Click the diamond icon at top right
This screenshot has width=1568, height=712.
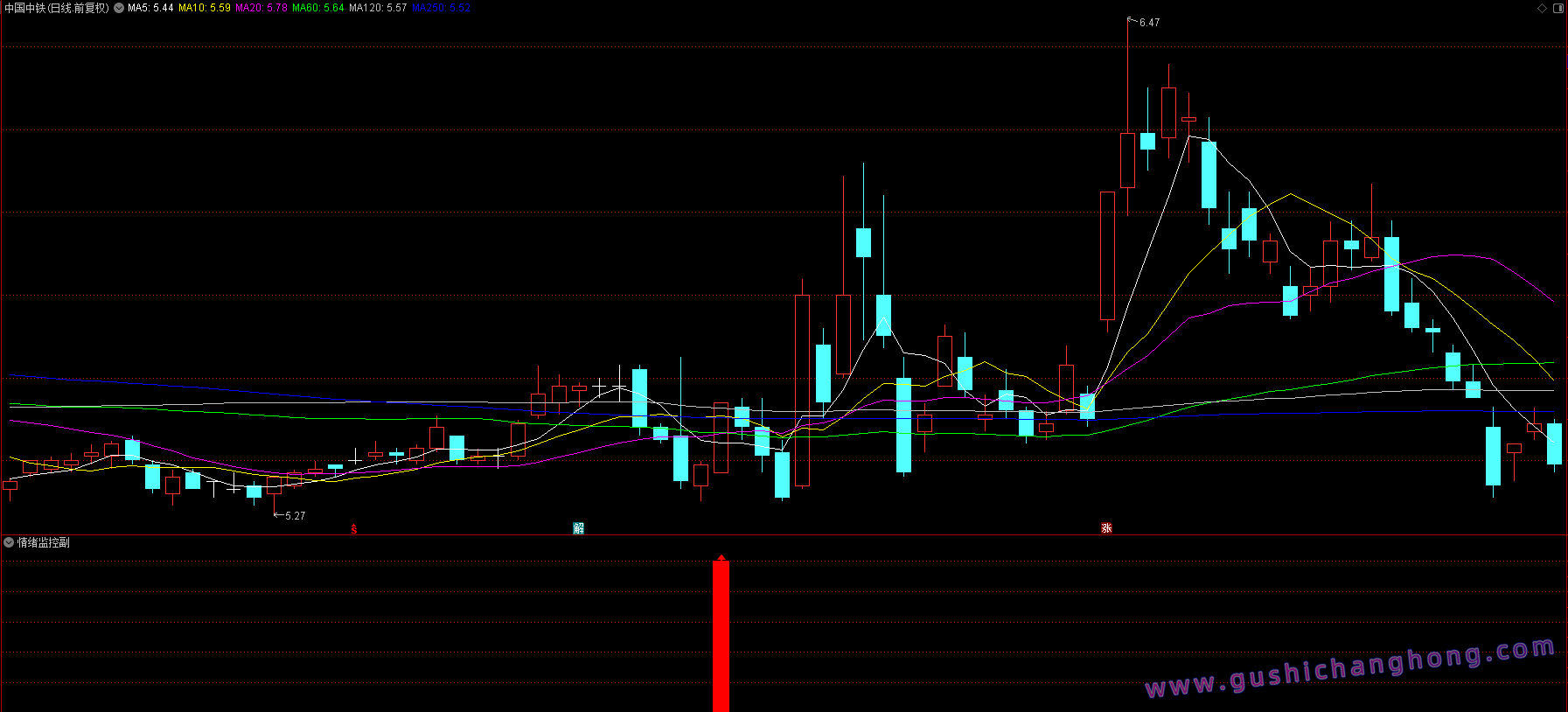click(1543, 8)
